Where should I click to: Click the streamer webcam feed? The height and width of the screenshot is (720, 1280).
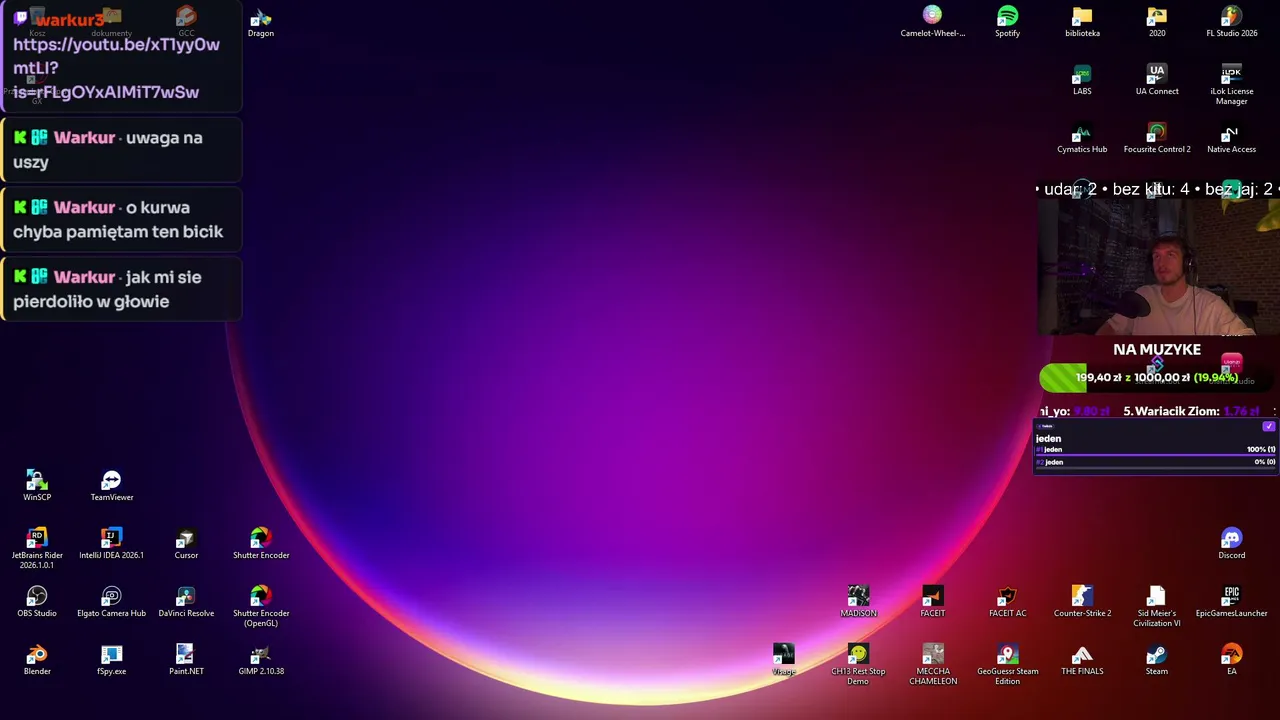1158,268
